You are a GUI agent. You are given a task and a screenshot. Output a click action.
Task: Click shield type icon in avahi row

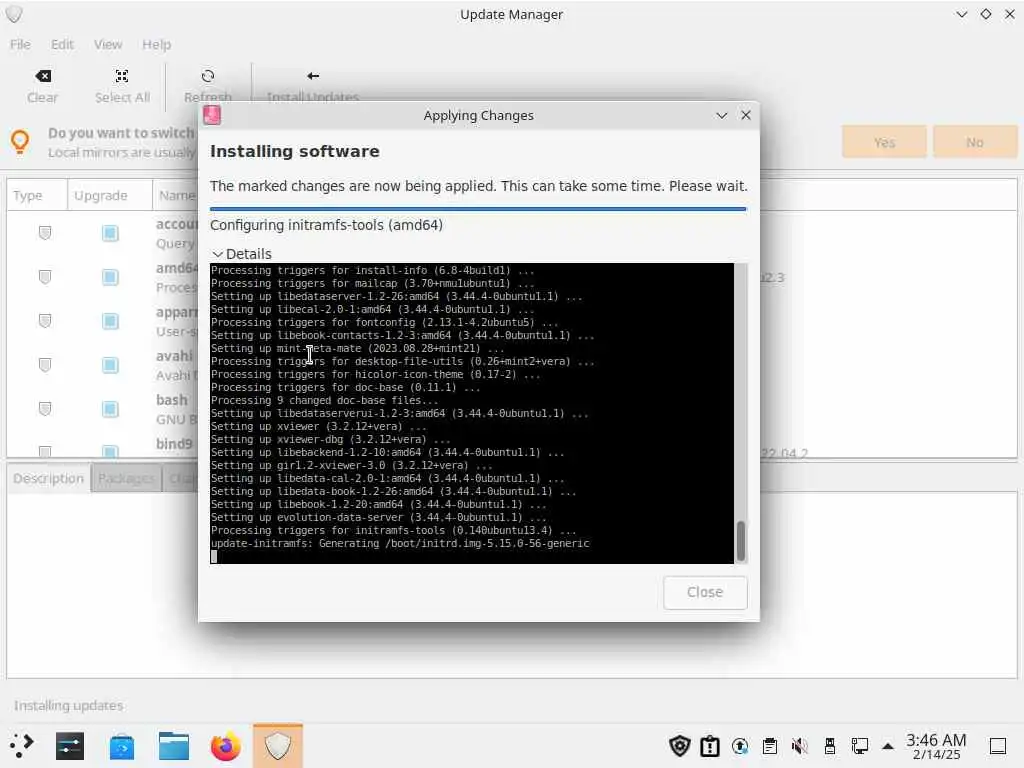pyautogui.click(x=44, y=364)
